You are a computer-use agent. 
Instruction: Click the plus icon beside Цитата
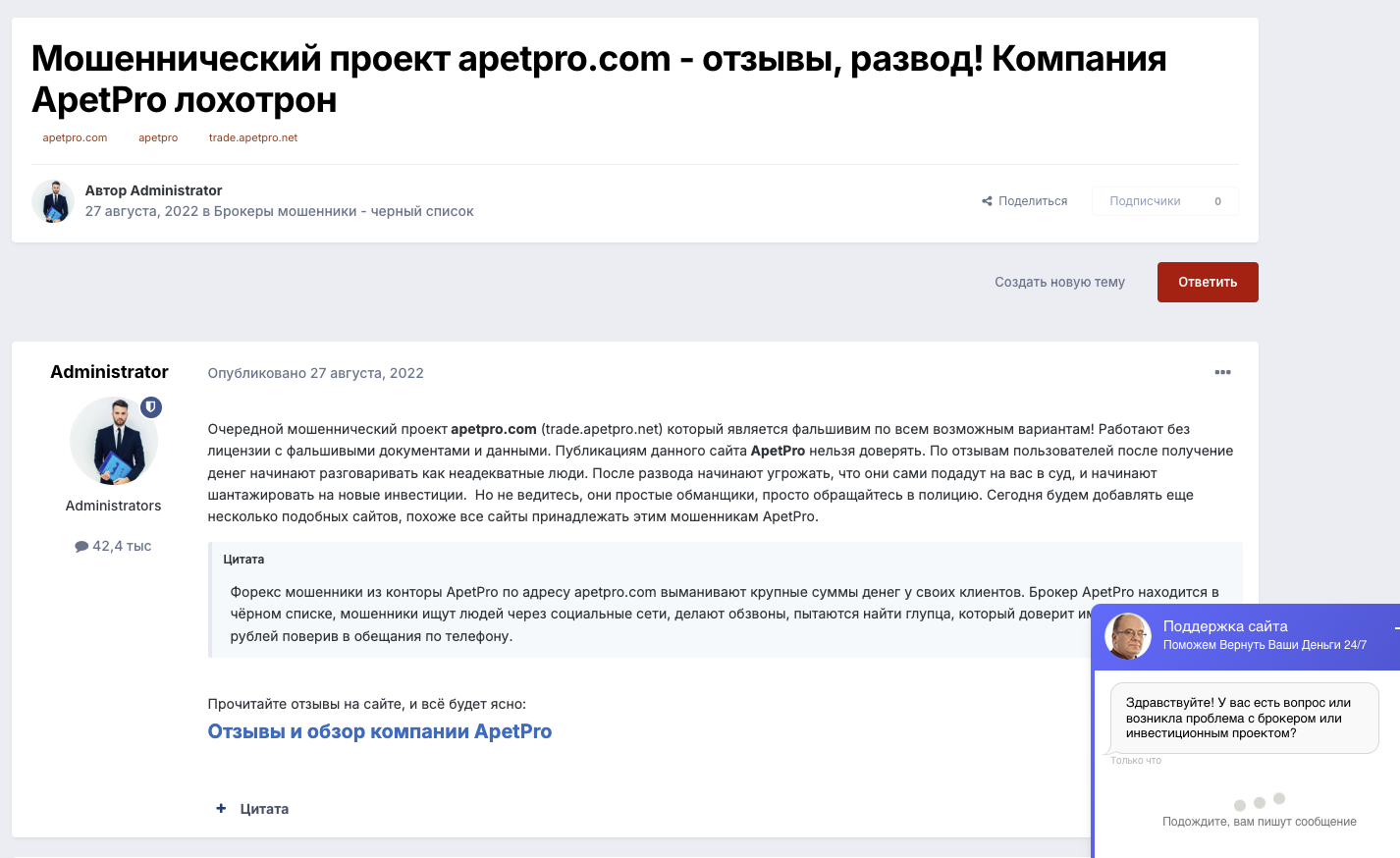[221, 808]
